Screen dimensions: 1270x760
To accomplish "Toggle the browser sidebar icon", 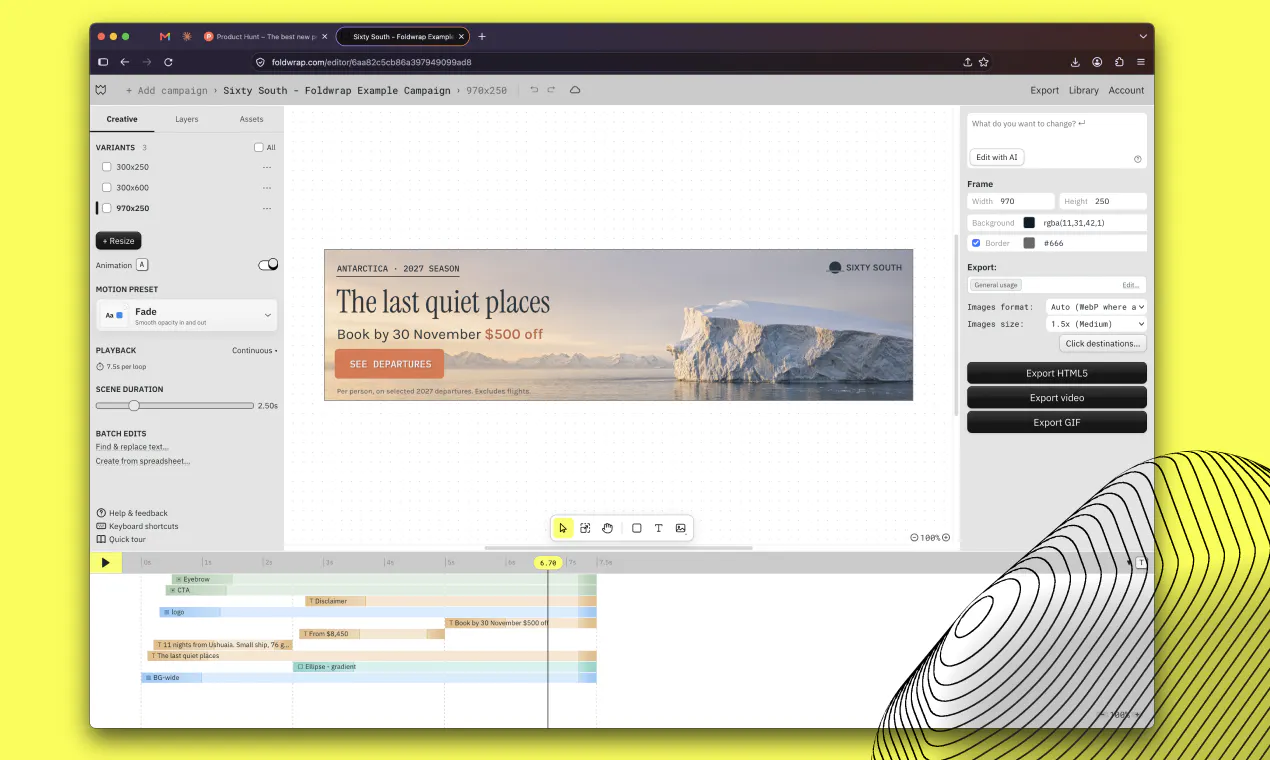I will click(103, 62).
